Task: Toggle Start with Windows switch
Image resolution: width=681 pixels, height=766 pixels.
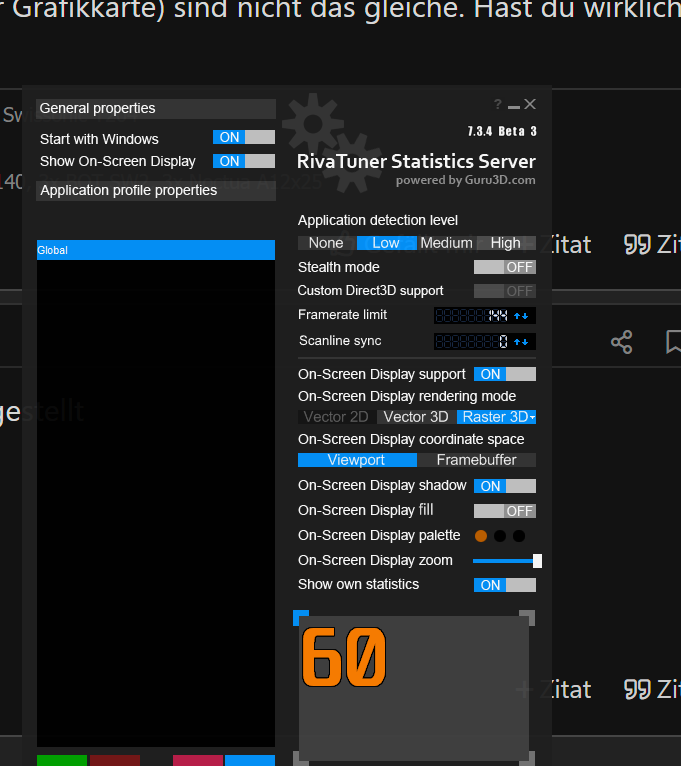Action: click(244, 137)
